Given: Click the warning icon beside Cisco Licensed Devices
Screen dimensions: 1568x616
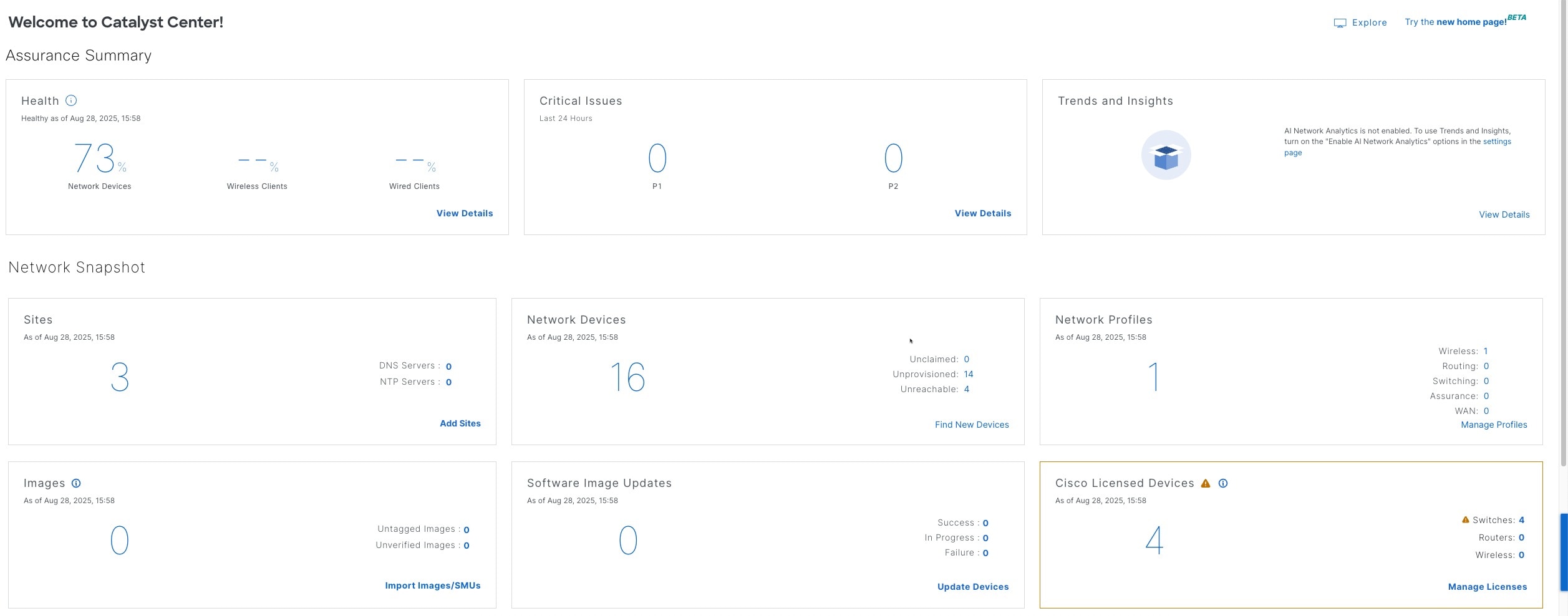Looking at the screenshot, I should click(x=1205, y=483).
